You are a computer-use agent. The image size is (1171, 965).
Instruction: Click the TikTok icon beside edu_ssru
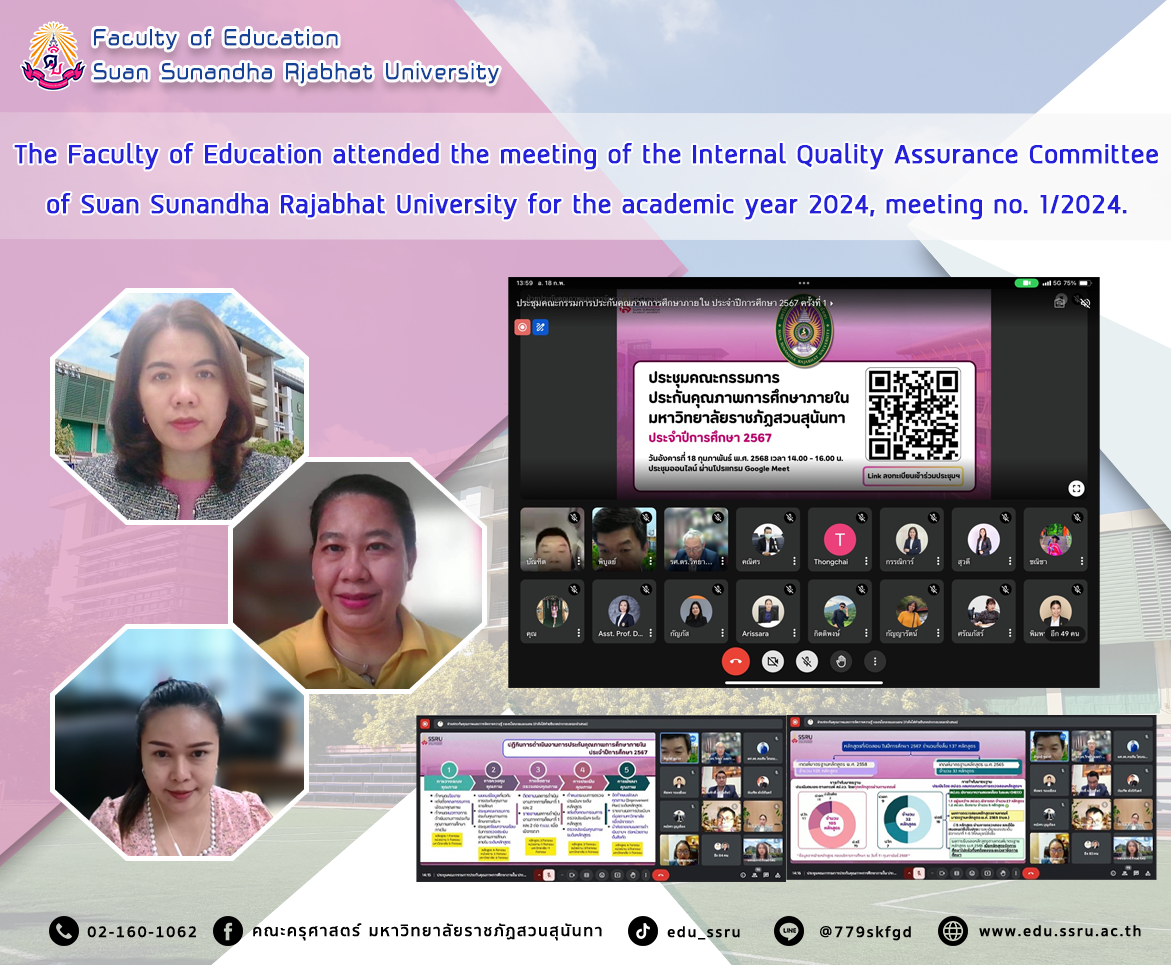coord(643,931)
